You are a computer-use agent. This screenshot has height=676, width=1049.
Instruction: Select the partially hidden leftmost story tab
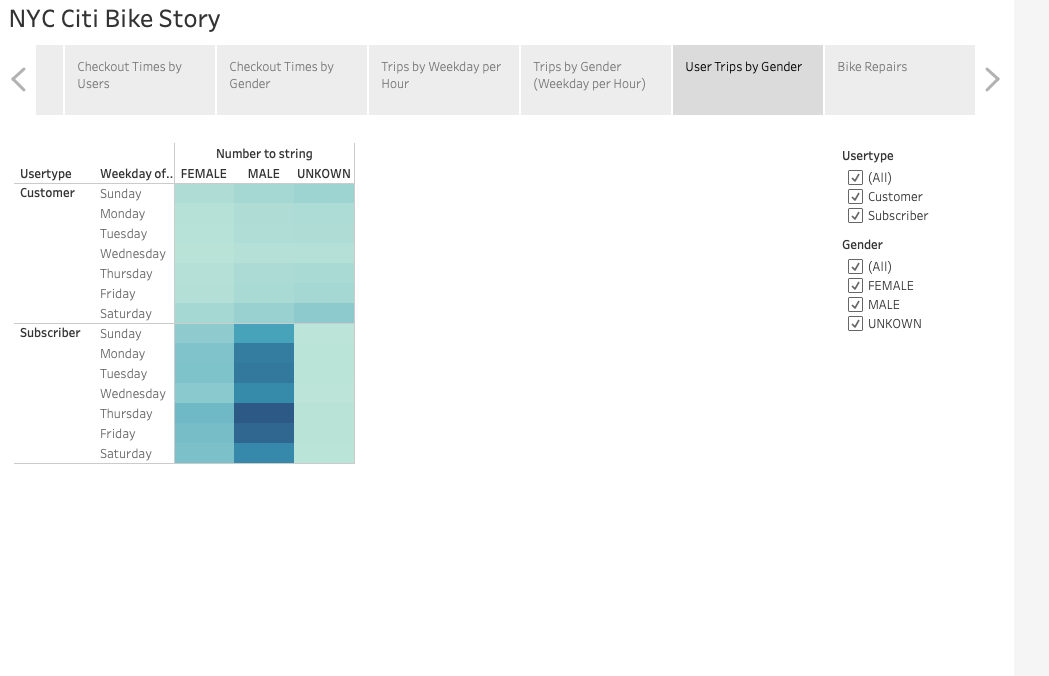pyautogui.click(x=50, y=80)
